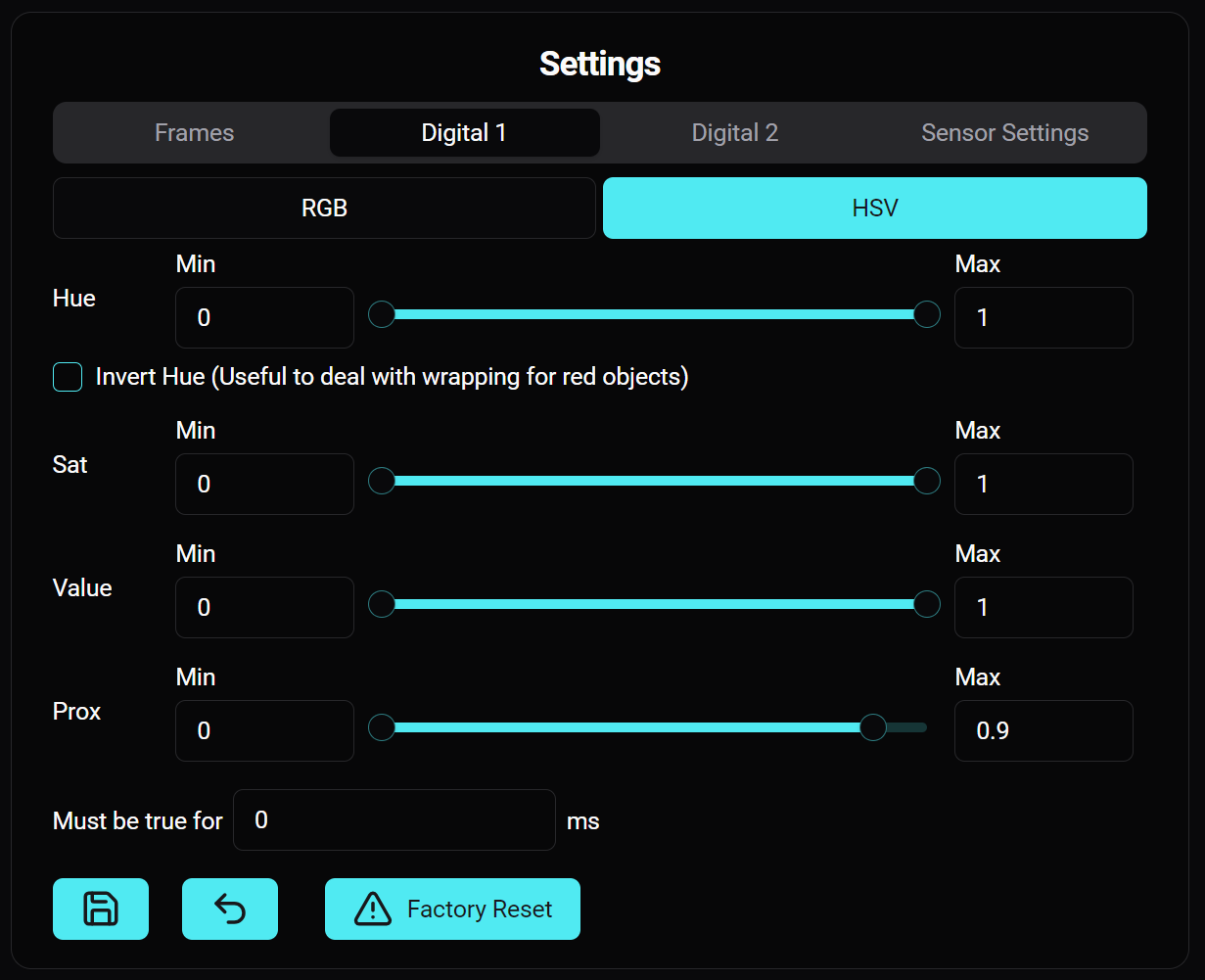Select the Sat Max value box

click(x=1043, y=484)
